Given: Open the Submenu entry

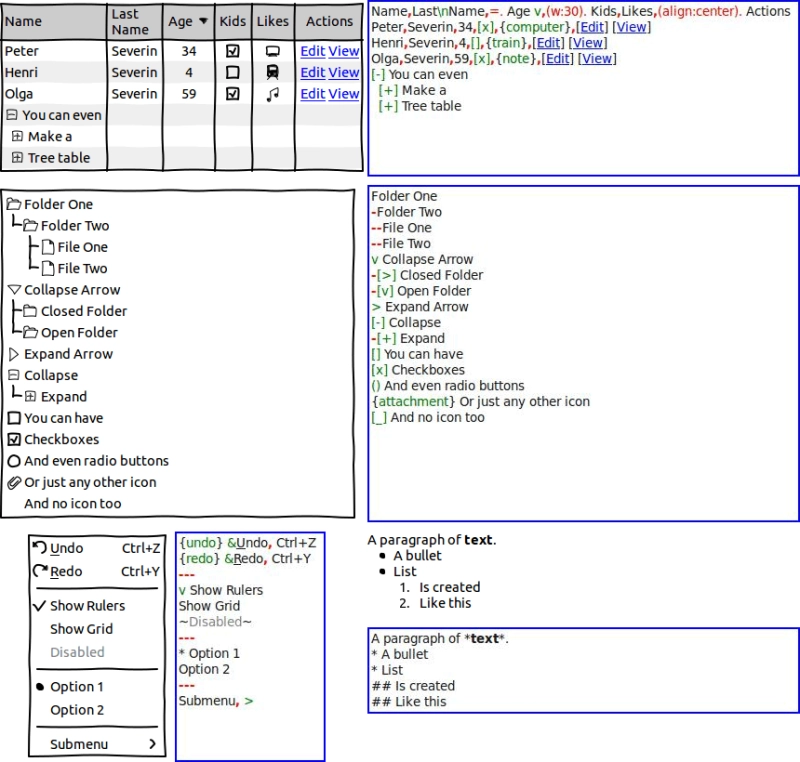Looking at the screenshot, I should 97,744.
